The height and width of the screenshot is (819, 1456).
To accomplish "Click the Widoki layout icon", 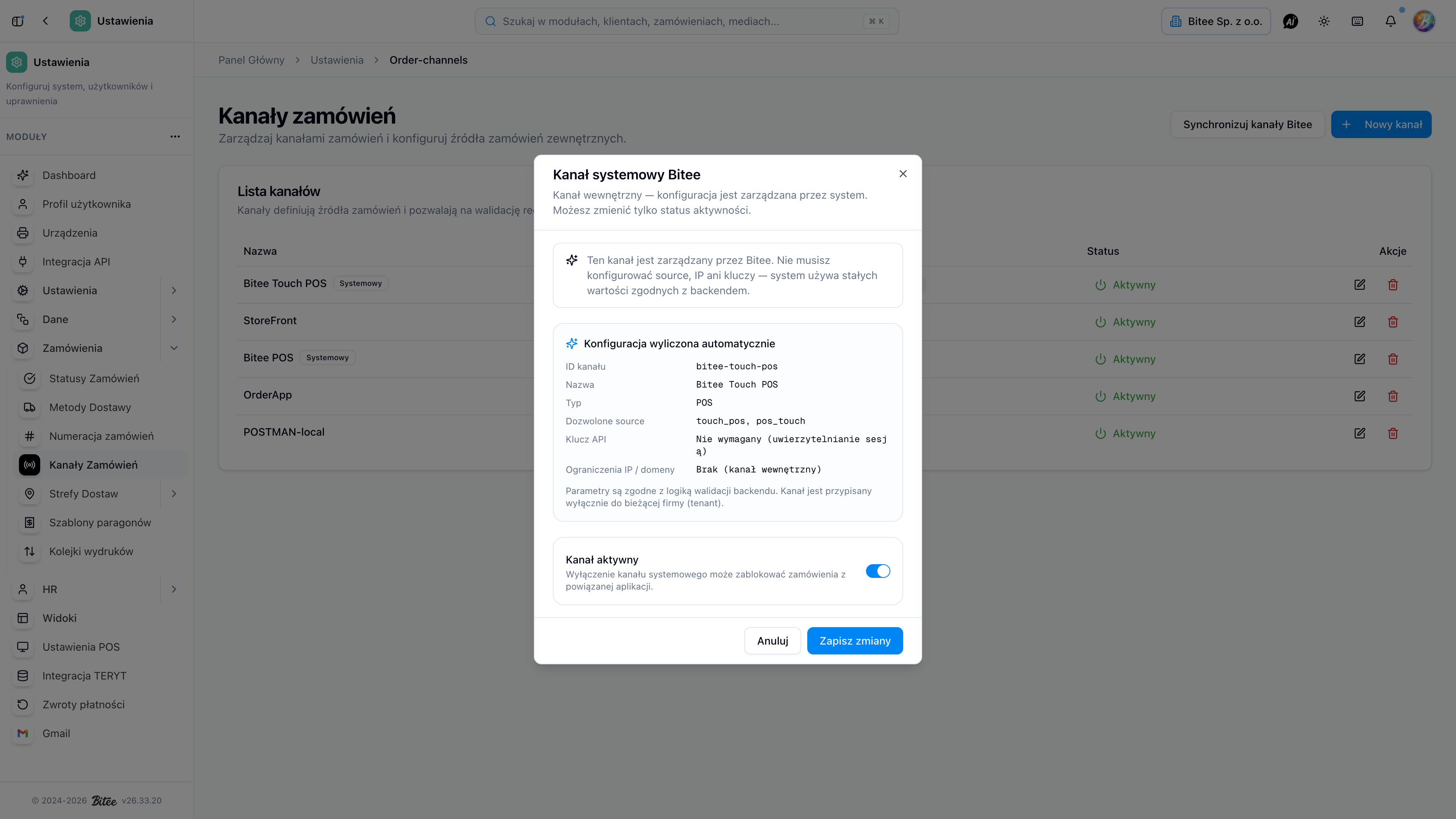I will pyautogui.click(x=23, y=618).
